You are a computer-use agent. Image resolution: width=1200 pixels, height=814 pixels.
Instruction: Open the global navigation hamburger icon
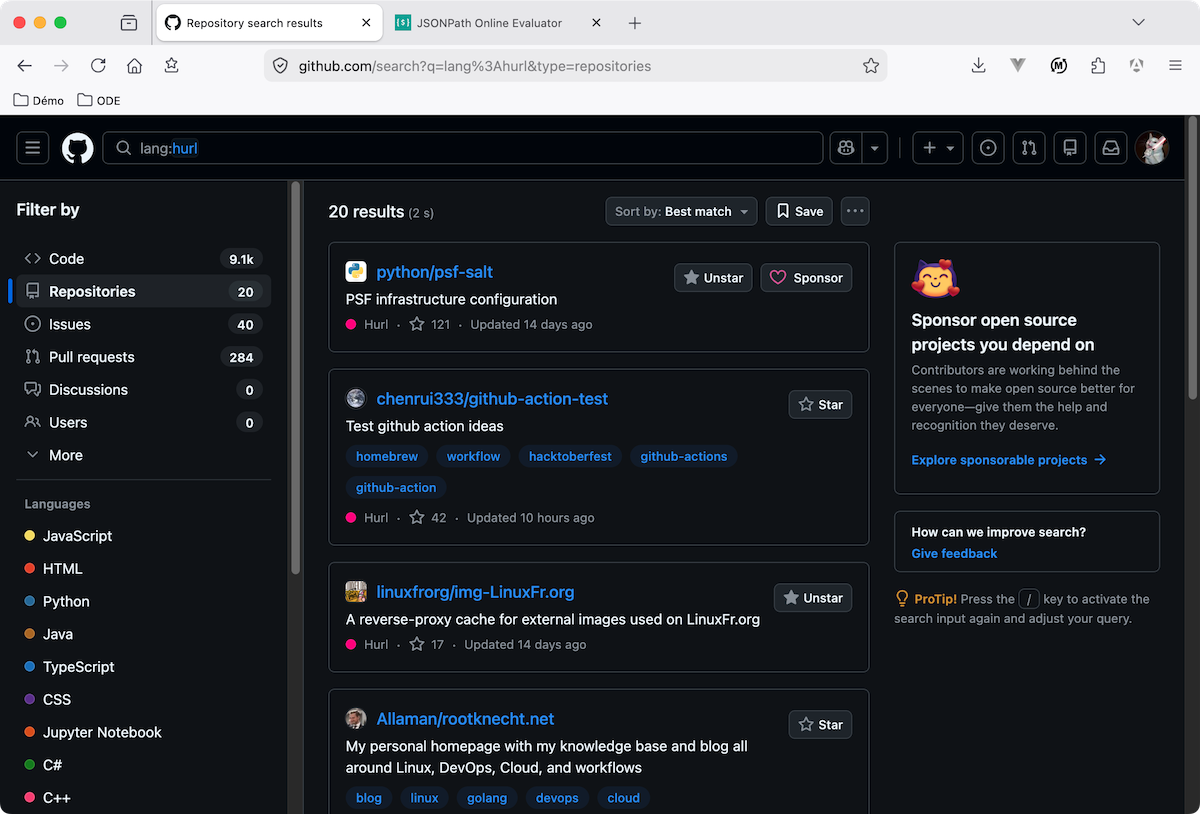(x=32, y=147)
